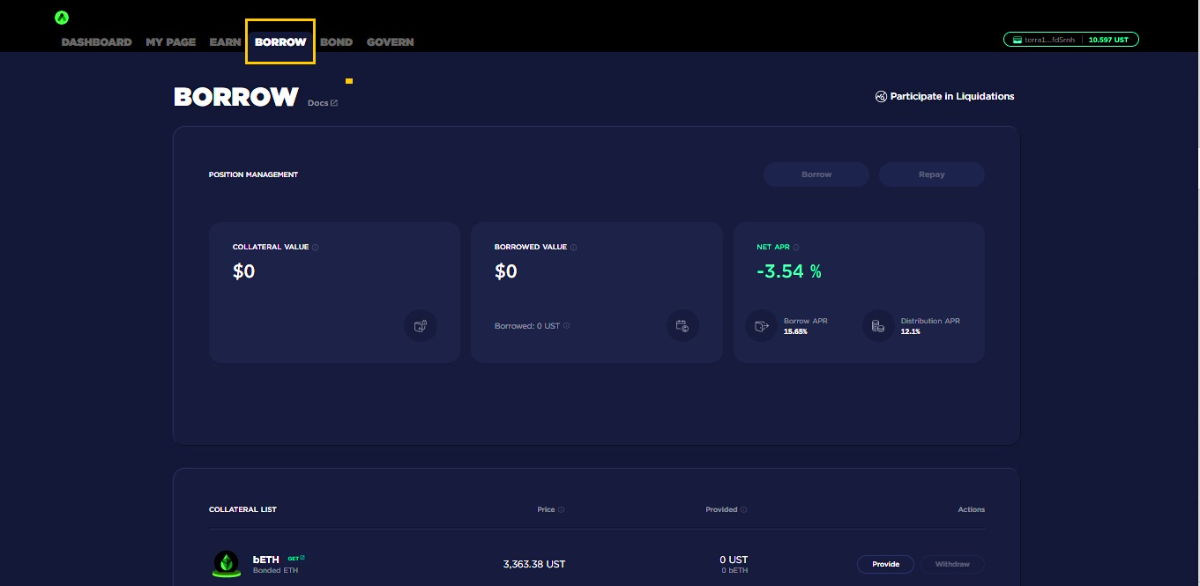
Task: Click the info icon beside Price header
Action: click(x=561, y=510)
